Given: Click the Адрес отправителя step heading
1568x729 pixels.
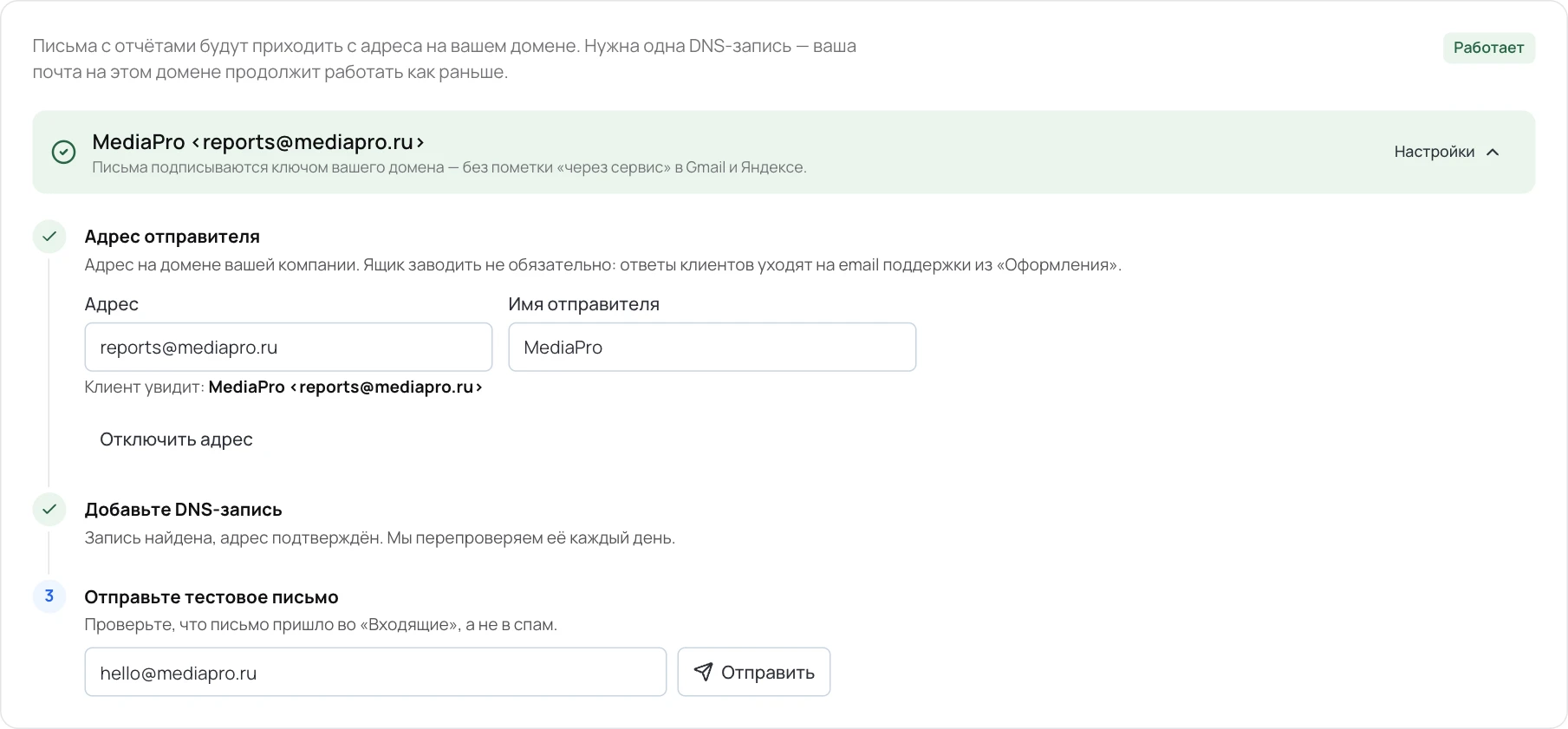Looking at the screenshot, I should pyautogui.click(x=172, y=237).
